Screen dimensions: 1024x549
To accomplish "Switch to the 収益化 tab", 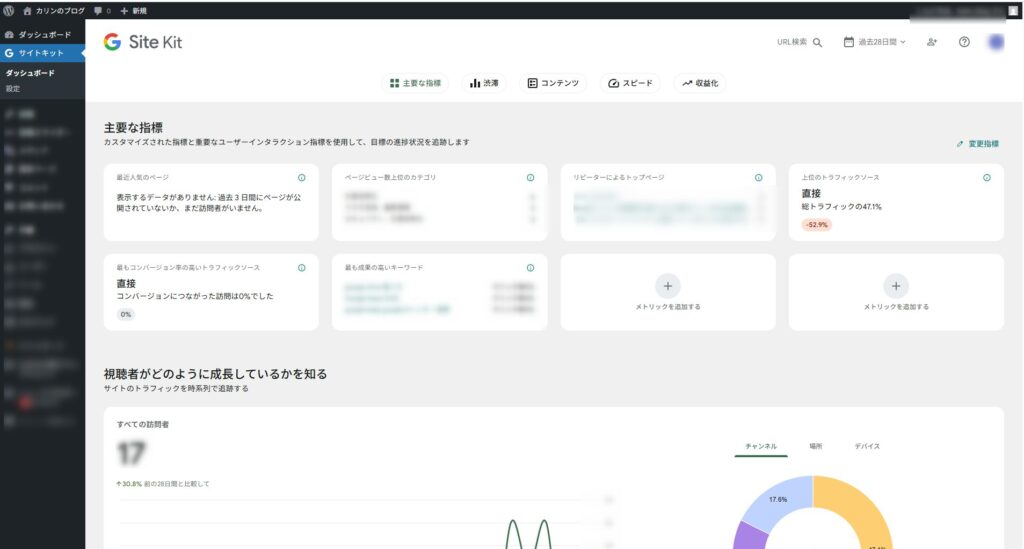I will (700, 83).
